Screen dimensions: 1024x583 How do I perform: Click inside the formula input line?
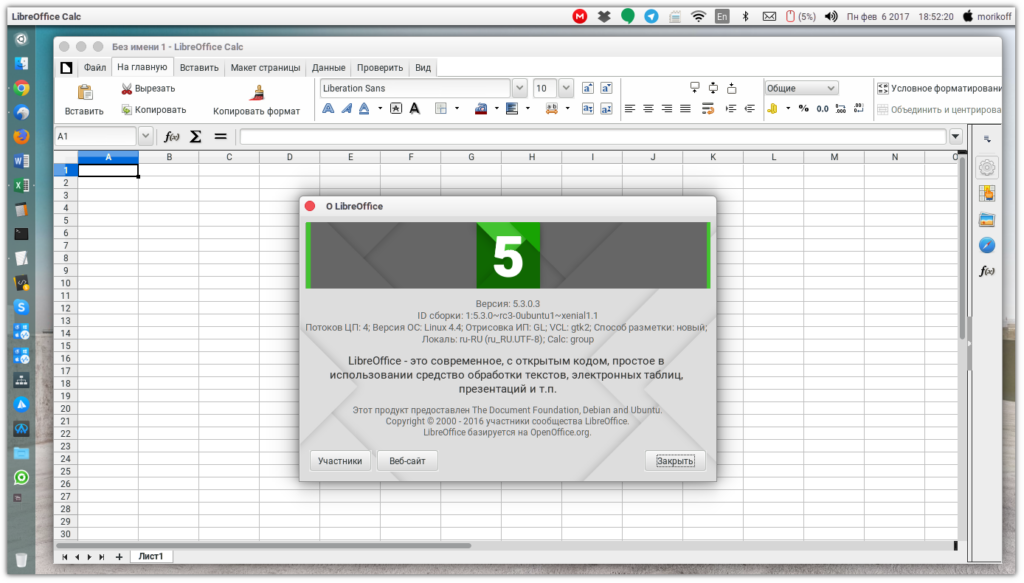click(593, 136)
